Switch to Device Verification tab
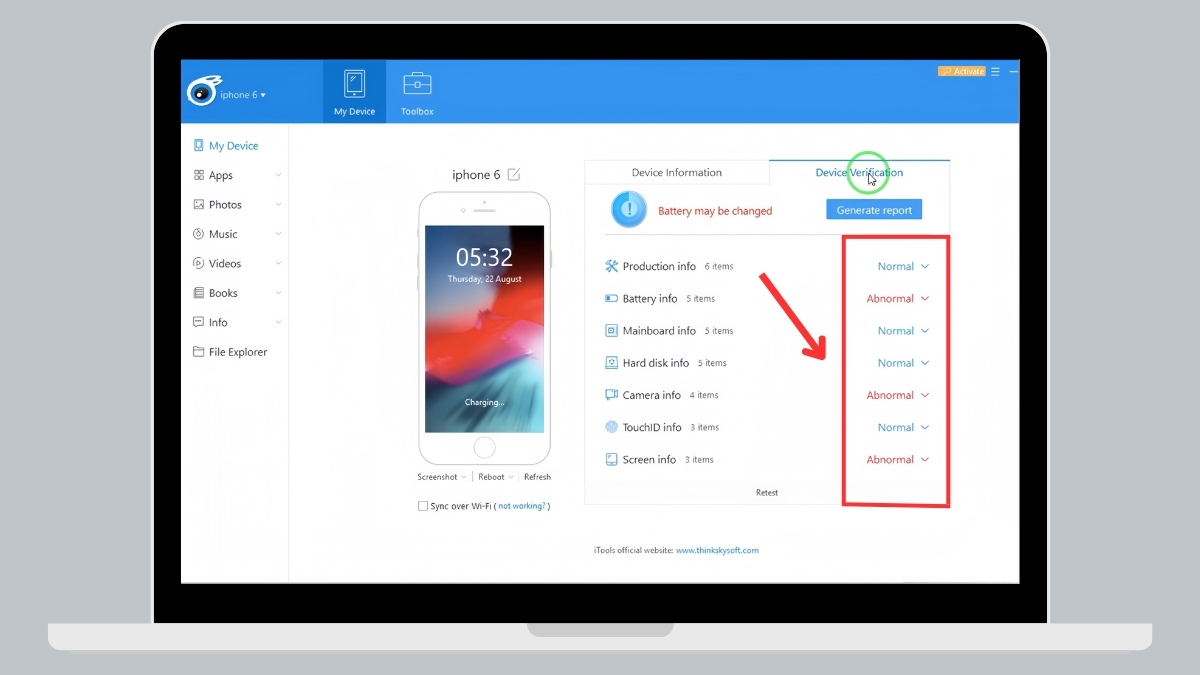 tap(859, 172)
